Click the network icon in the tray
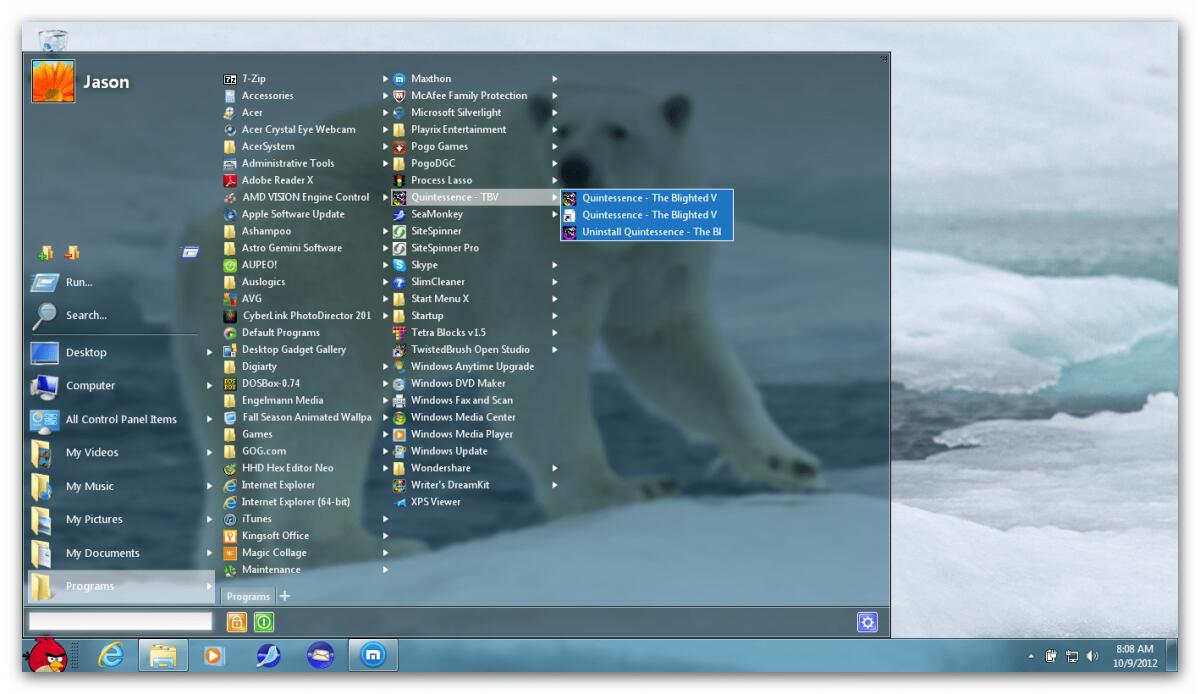 coord(1072,657)
